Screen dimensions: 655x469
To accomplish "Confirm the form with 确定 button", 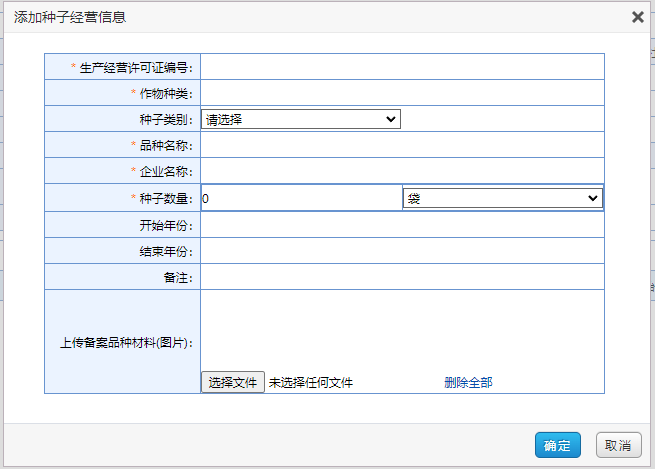I will pos(558,445).
